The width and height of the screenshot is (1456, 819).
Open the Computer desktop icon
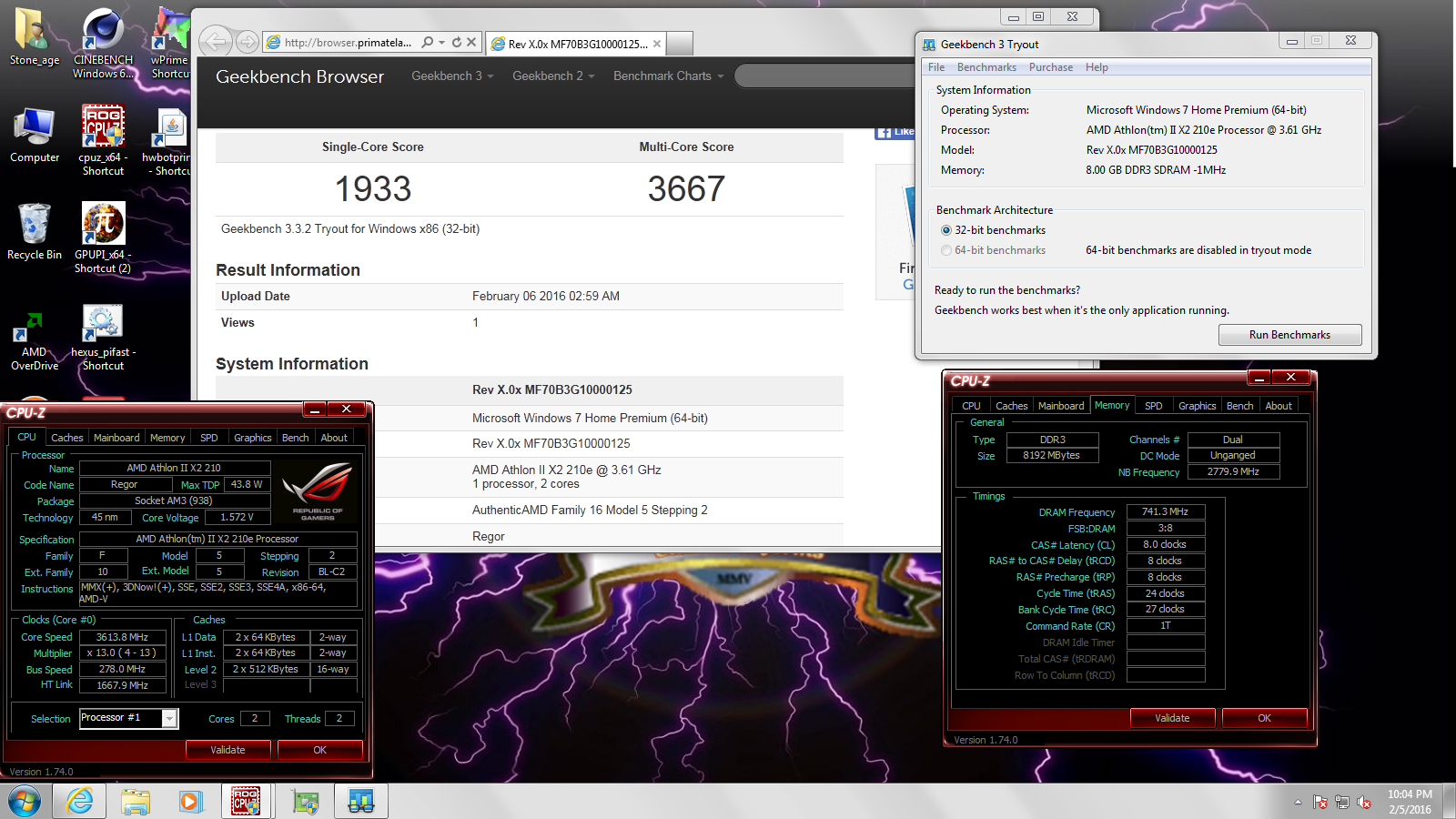[35, 135]
